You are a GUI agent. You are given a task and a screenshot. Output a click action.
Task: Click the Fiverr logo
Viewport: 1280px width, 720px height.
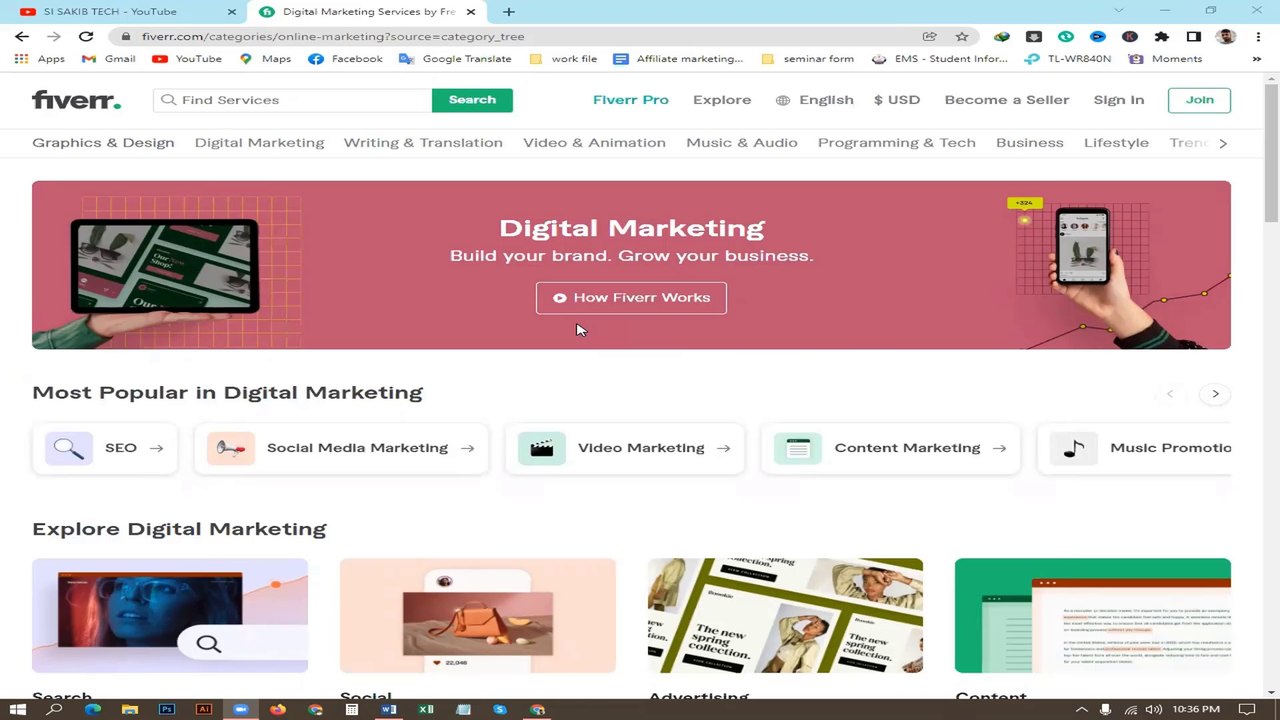point(76,100)
